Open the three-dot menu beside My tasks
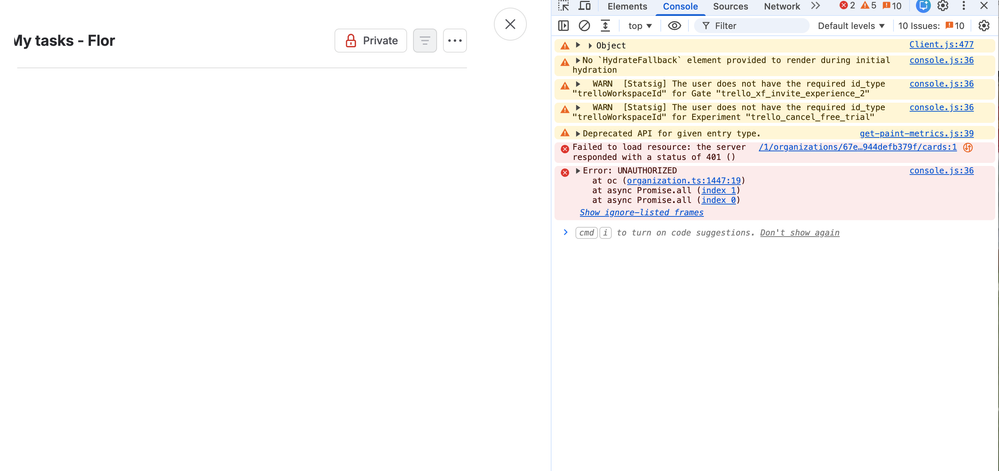 (455, 41)
